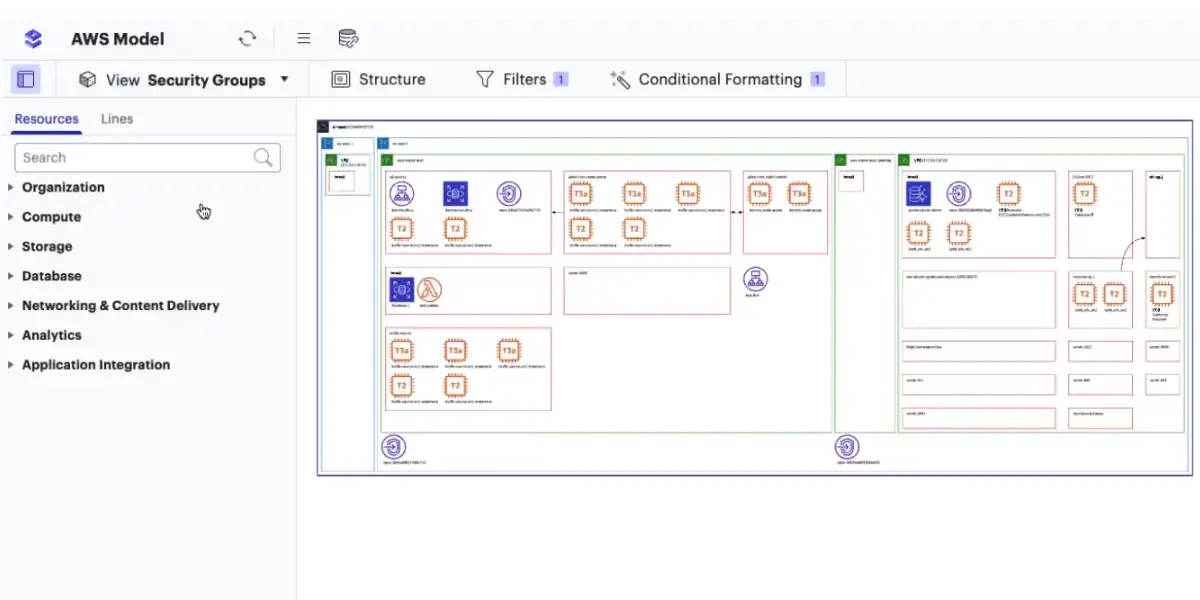Select the RDS database icon in the diagram
This screenshot has width=1200, height=600.
919,194
